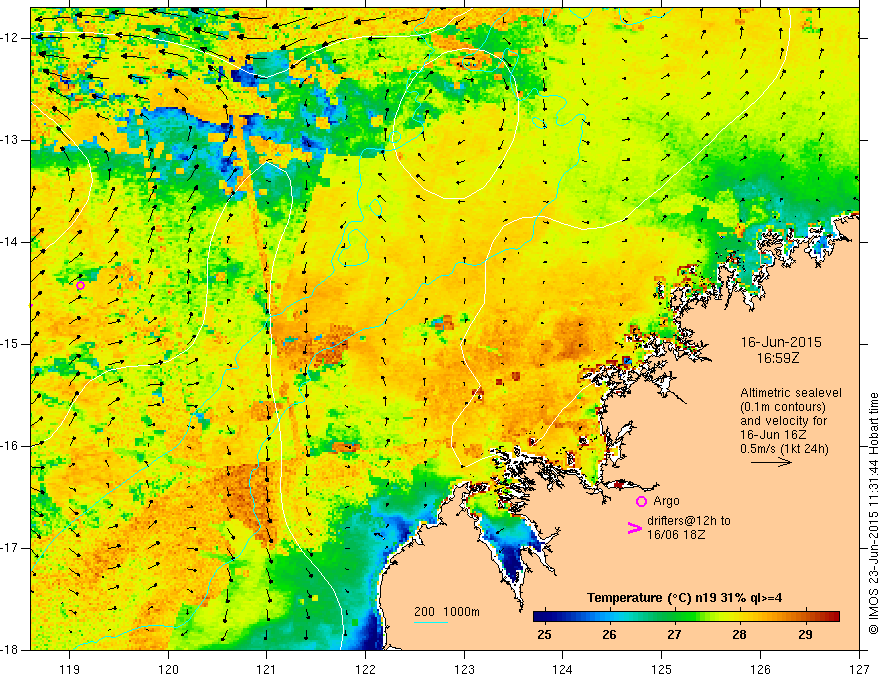The height and width of the screenshot is (680, 880).
Task: Click the magenta drifters arrowhead legend symbol
Action: tap(634, 528)
